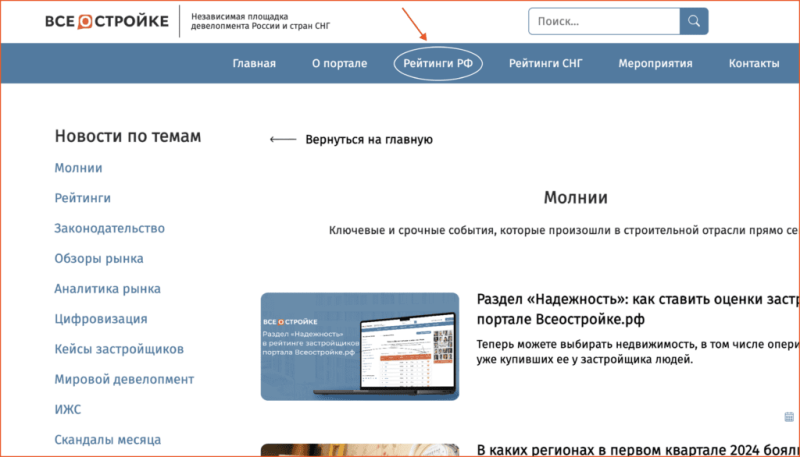The image size is (800, 457).
Task: Open Аналитика рынка topic
Action: coord(108,289)
